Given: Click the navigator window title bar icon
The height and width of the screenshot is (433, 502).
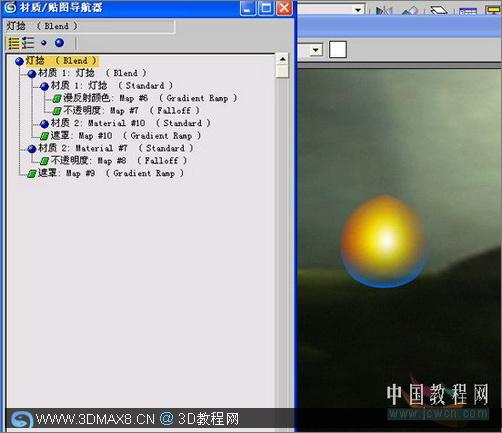Looking at the screenshot, I should click(x=10, y=7).
